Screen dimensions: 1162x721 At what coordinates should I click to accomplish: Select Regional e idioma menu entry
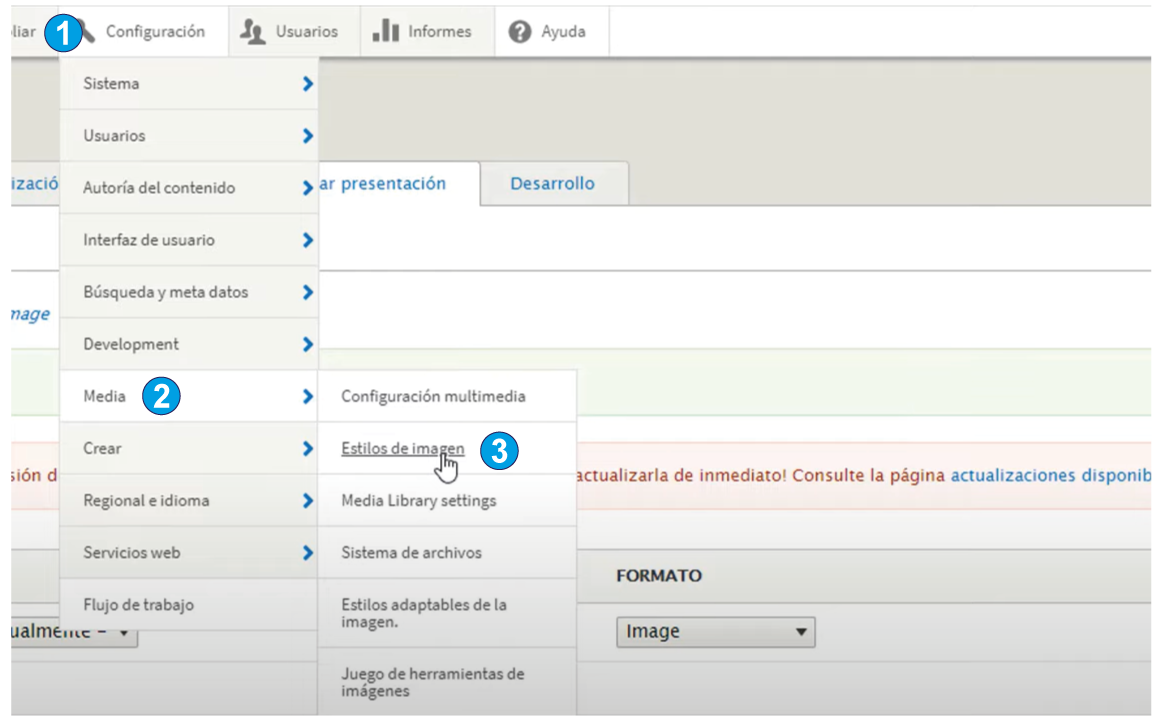189,501
